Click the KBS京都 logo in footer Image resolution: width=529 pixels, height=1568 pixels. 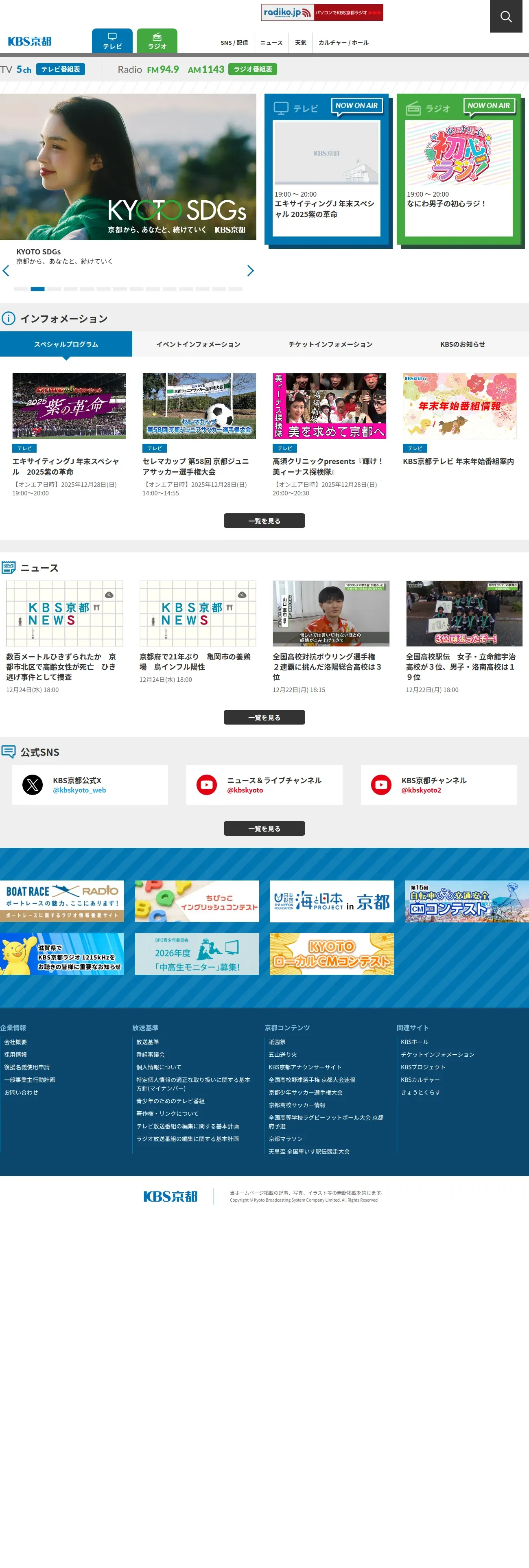[171, 1196]
